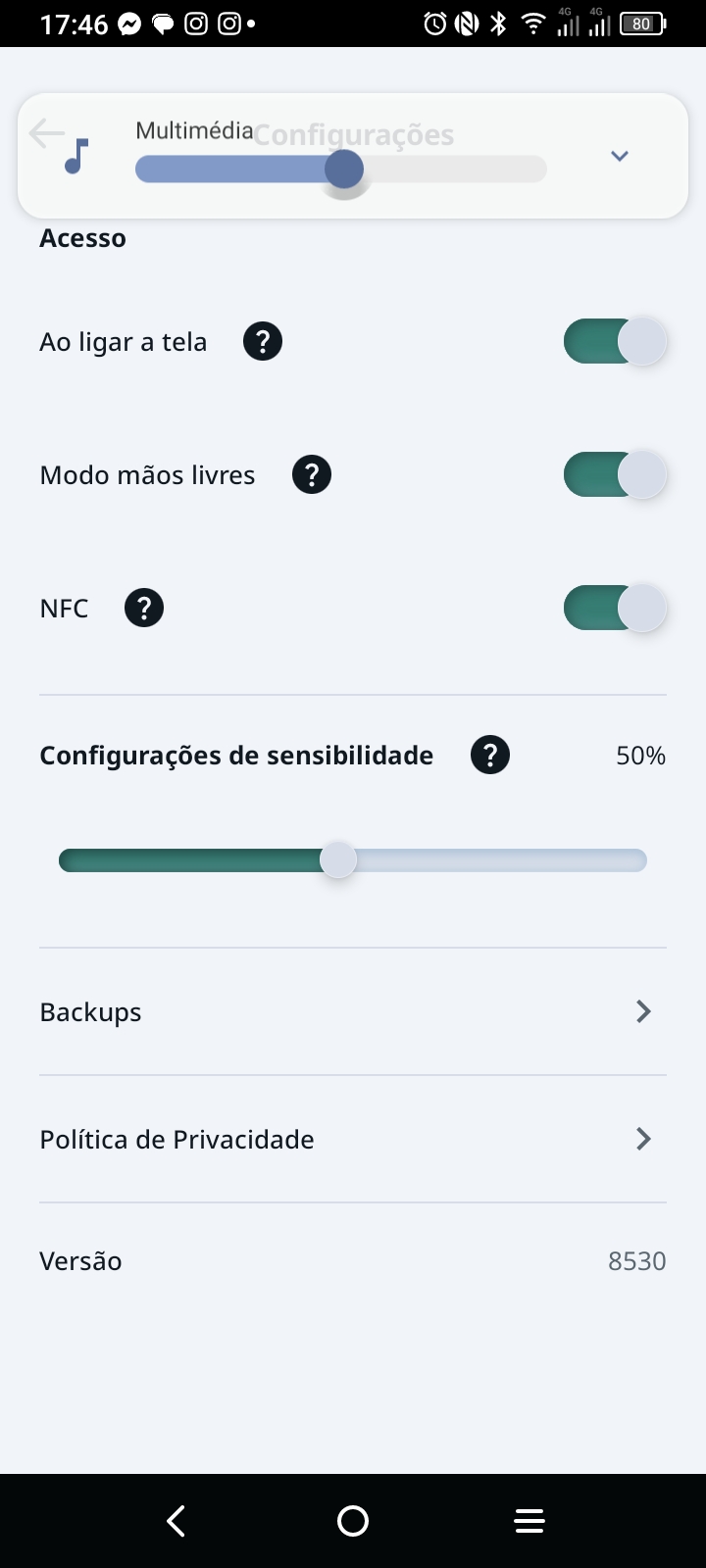Go back using the top-left arrow
The width and height of the screenshot is (706, 1568).
pos(46,133)
